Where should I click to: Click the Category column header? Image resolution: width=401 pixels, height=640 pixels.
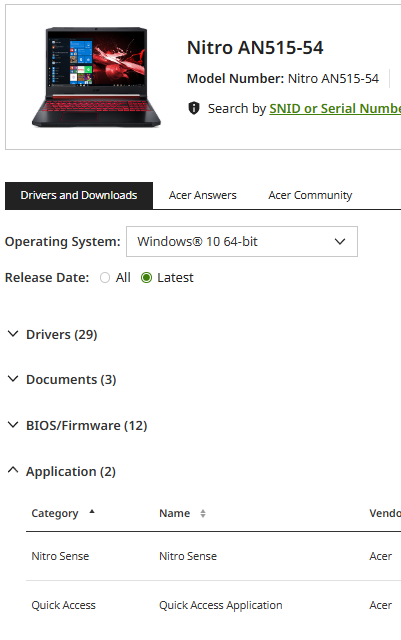(x=55, y=513)
